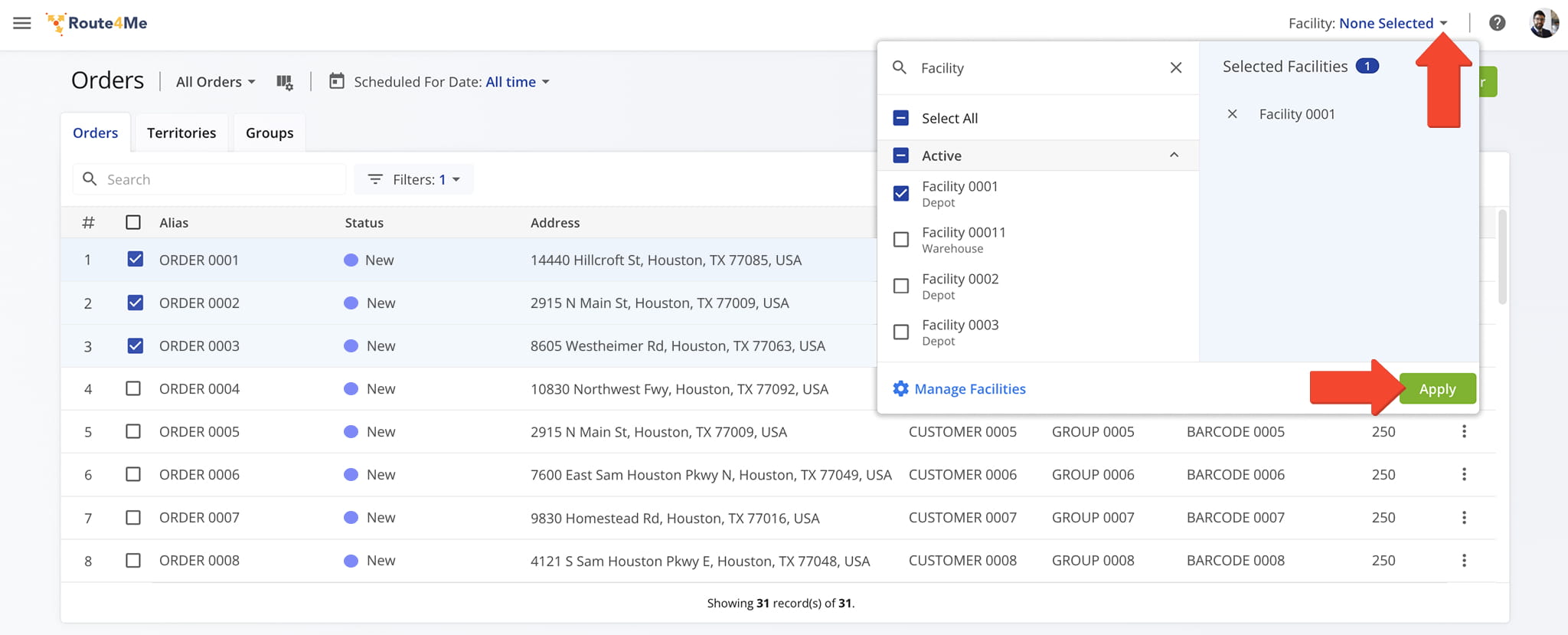
Task: Check Facility 0002 Depot
Action: click(x=901, y=286)
